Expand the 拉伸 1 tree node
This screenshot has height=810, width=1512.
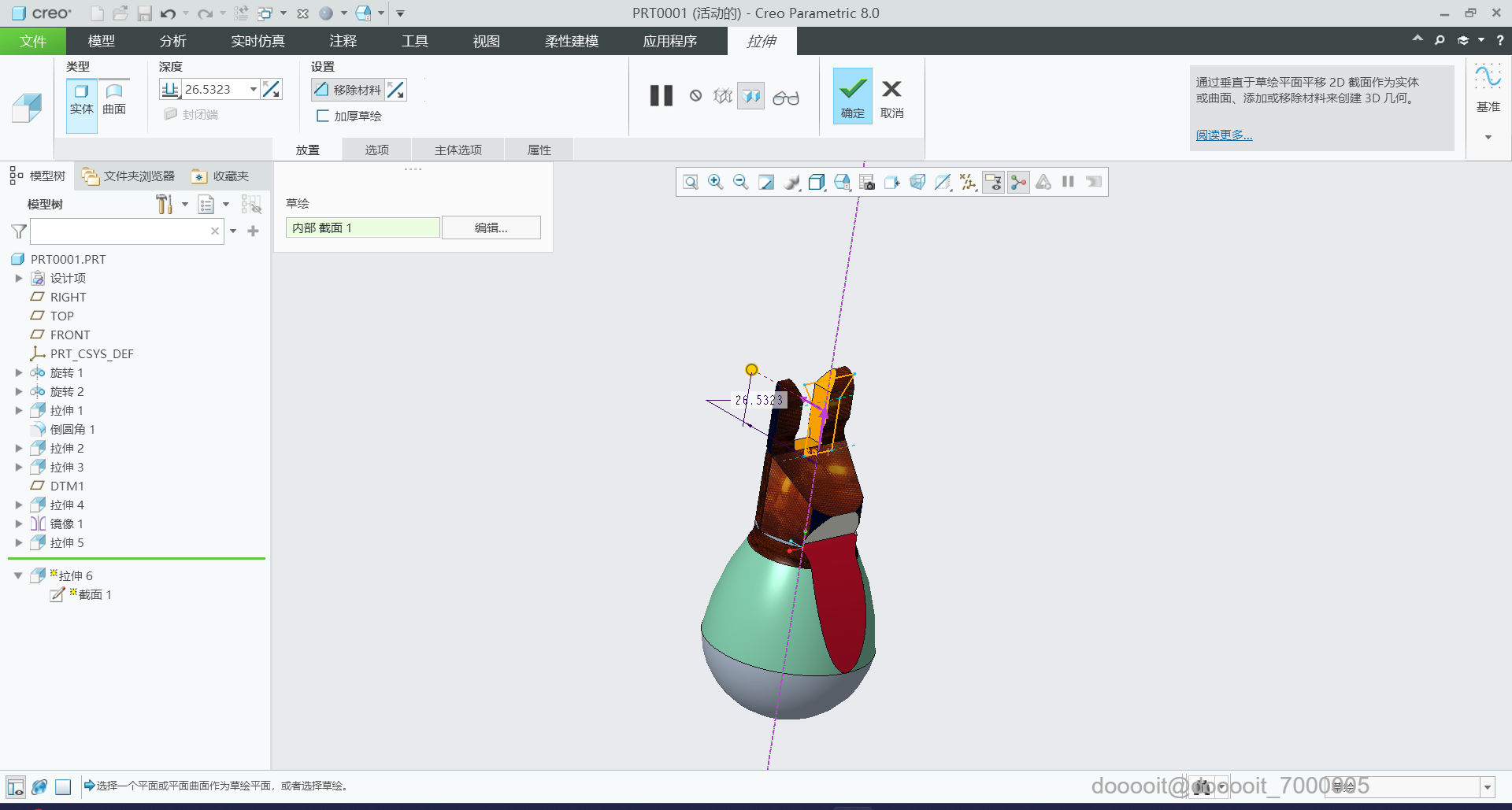coord(19,410)
